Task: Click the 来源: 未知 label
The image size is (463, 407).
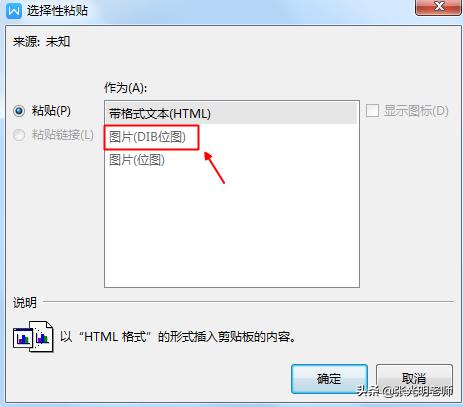Action: pyautogui.click(x=42, y=42)
